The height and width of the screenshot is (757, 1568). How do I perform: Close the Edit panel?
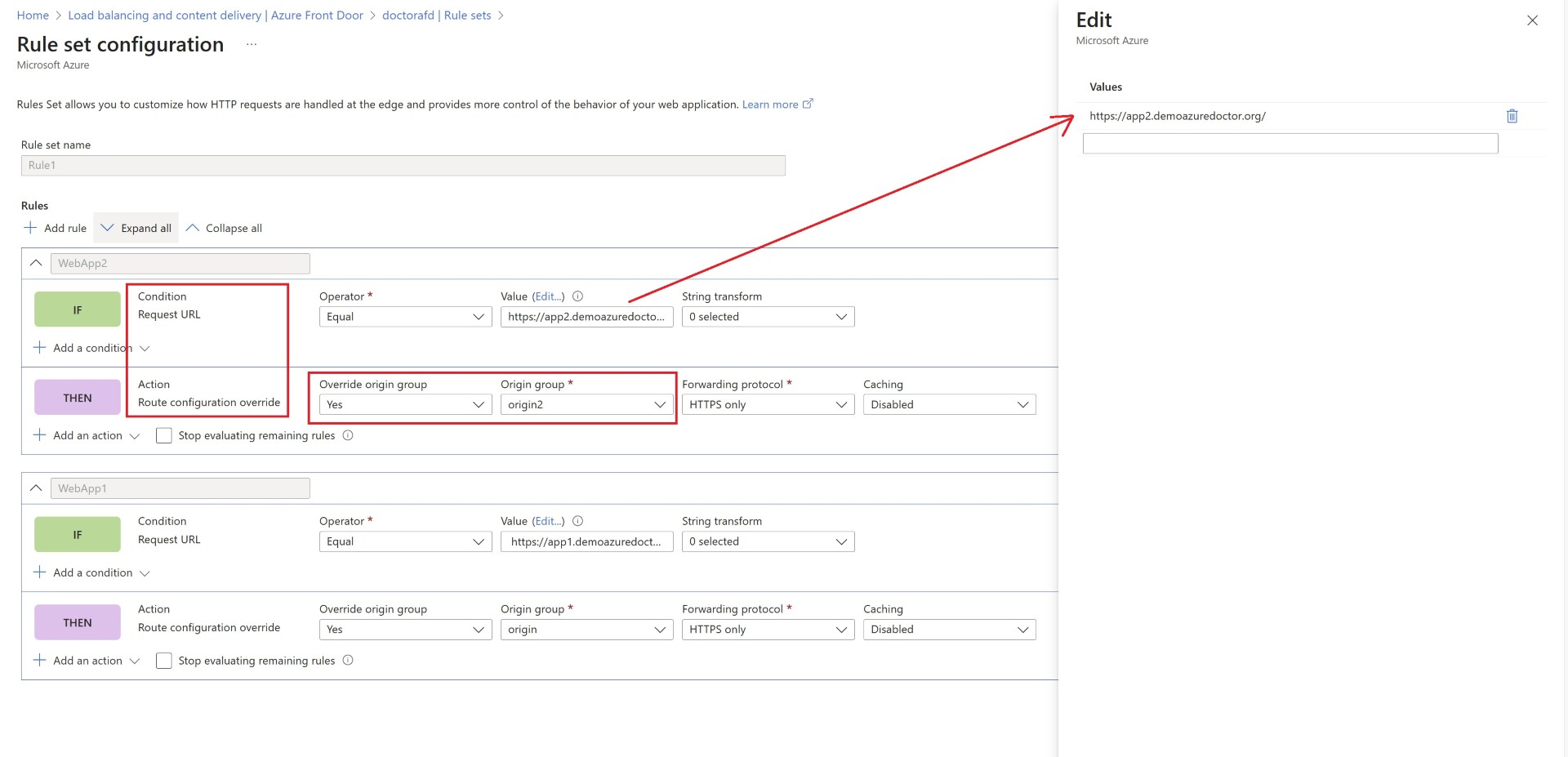point(1532,20)
